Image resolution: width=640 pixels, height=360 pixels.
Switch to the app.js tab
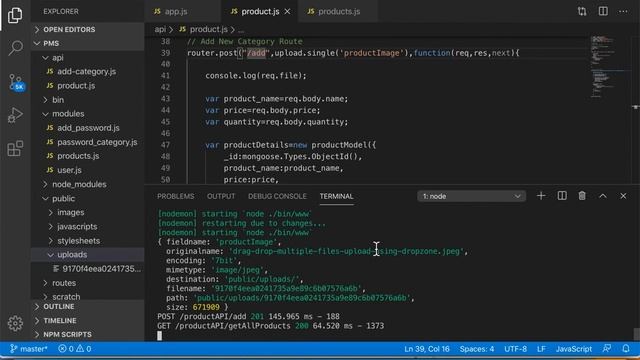click(x=182, y=11)
